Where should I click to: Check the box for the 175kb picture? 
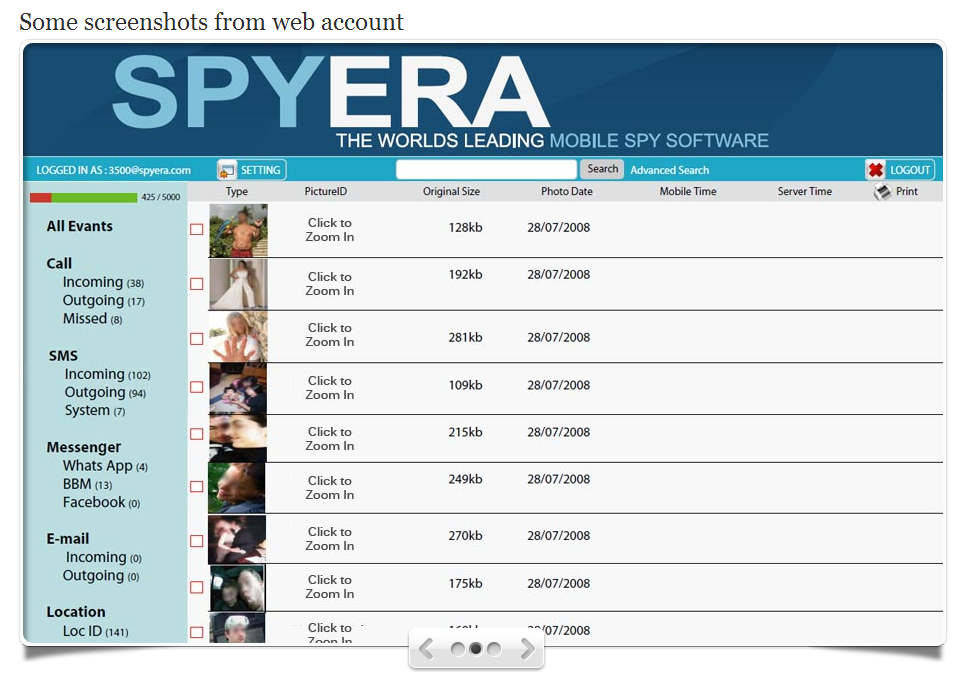[197, 587]
